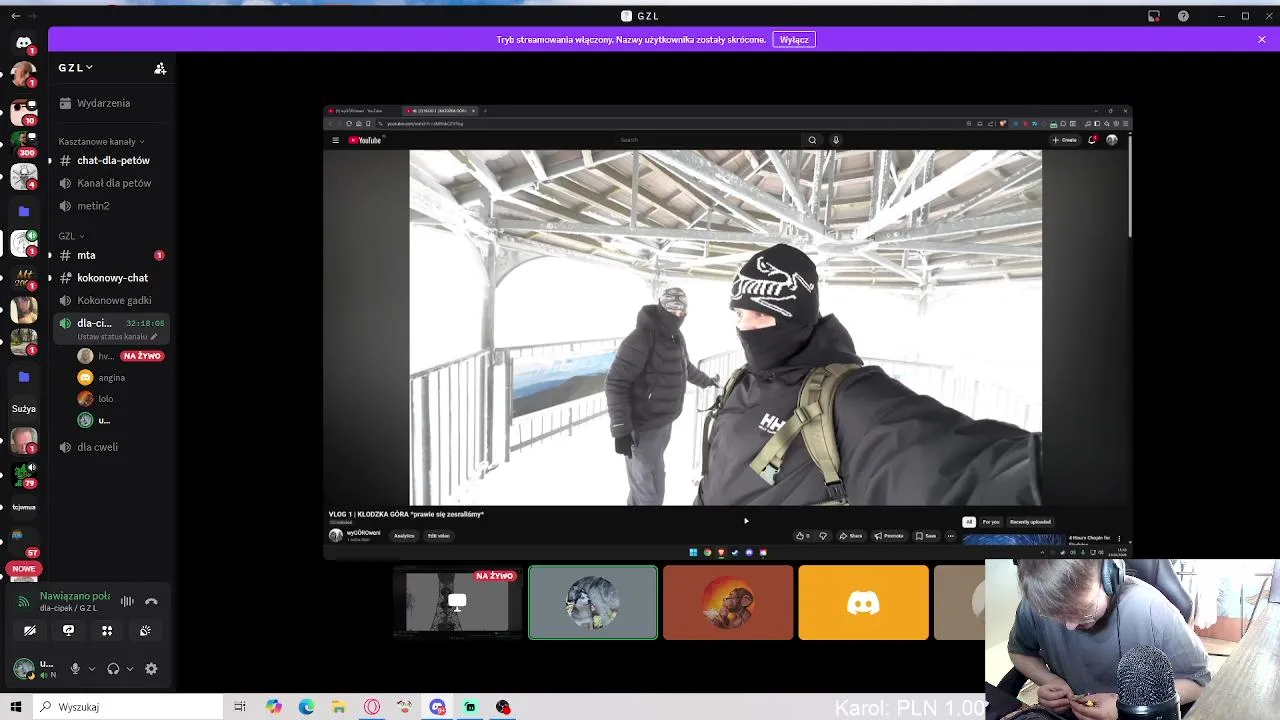Expand first blue server folder
The width and height of the screenshot is (1280, 720).
[24, 211]
